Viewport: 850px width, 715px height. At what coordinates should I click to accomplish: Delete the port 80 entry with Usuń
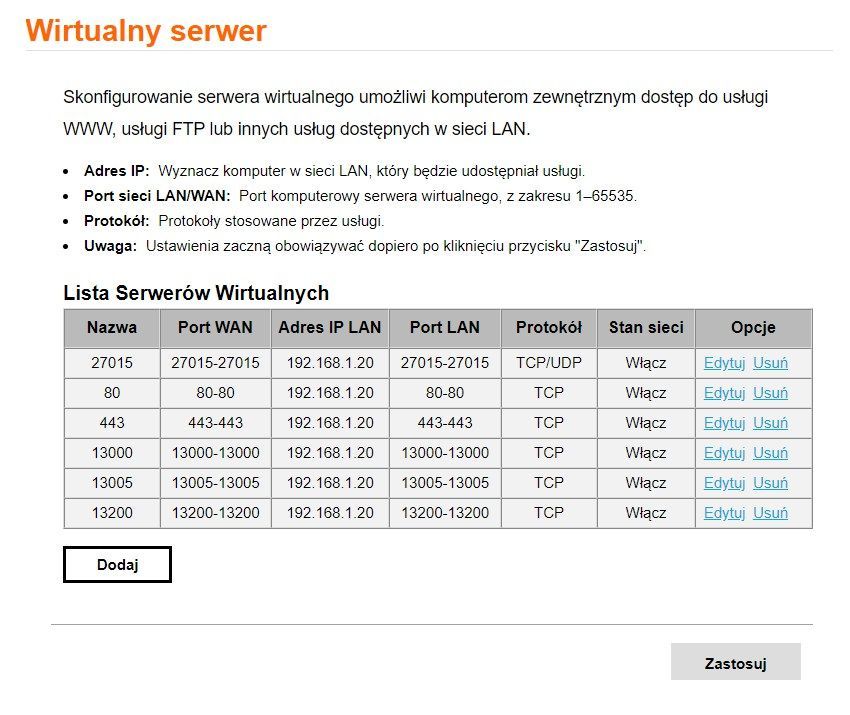(x=772, y=393)
